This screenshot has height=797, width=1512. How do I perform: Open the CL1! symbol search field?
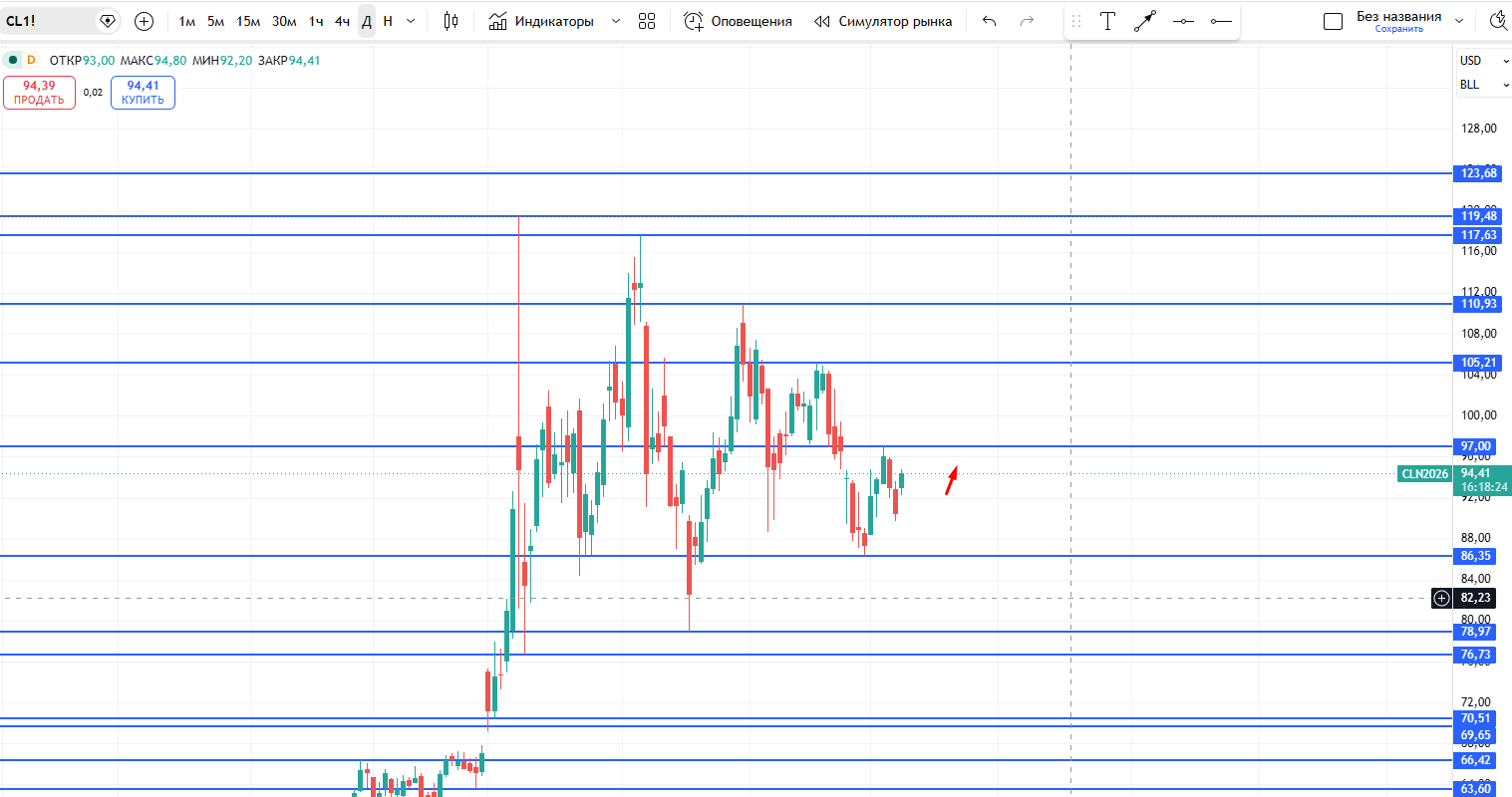[48, 21]
